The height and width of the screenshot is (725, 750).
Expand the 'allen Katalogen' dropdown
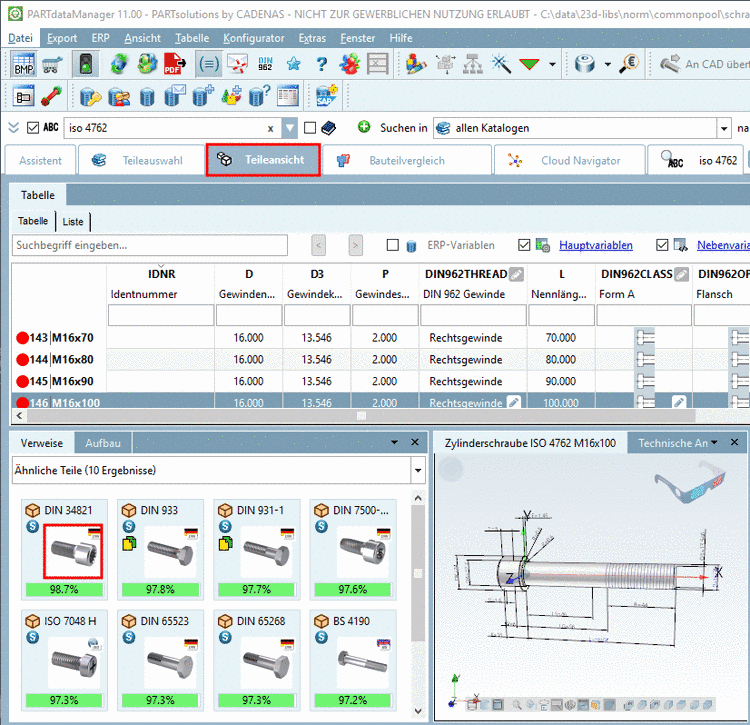tap(724, 128)
